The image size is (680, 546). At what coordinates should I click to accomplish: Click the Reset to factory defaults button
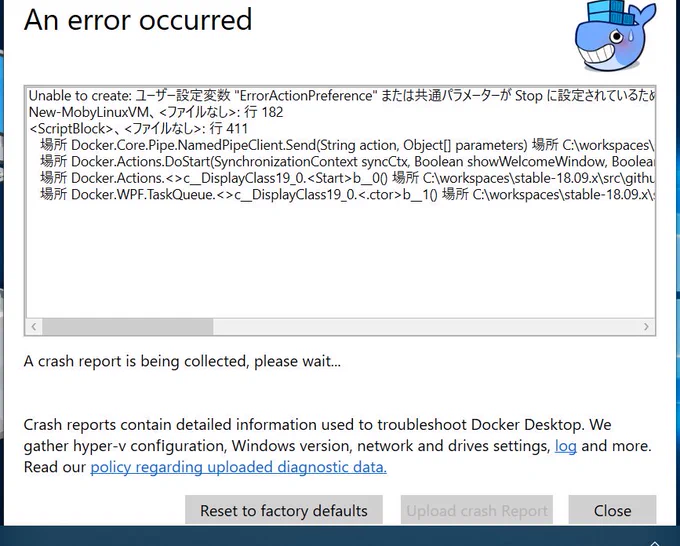(284, 510)
